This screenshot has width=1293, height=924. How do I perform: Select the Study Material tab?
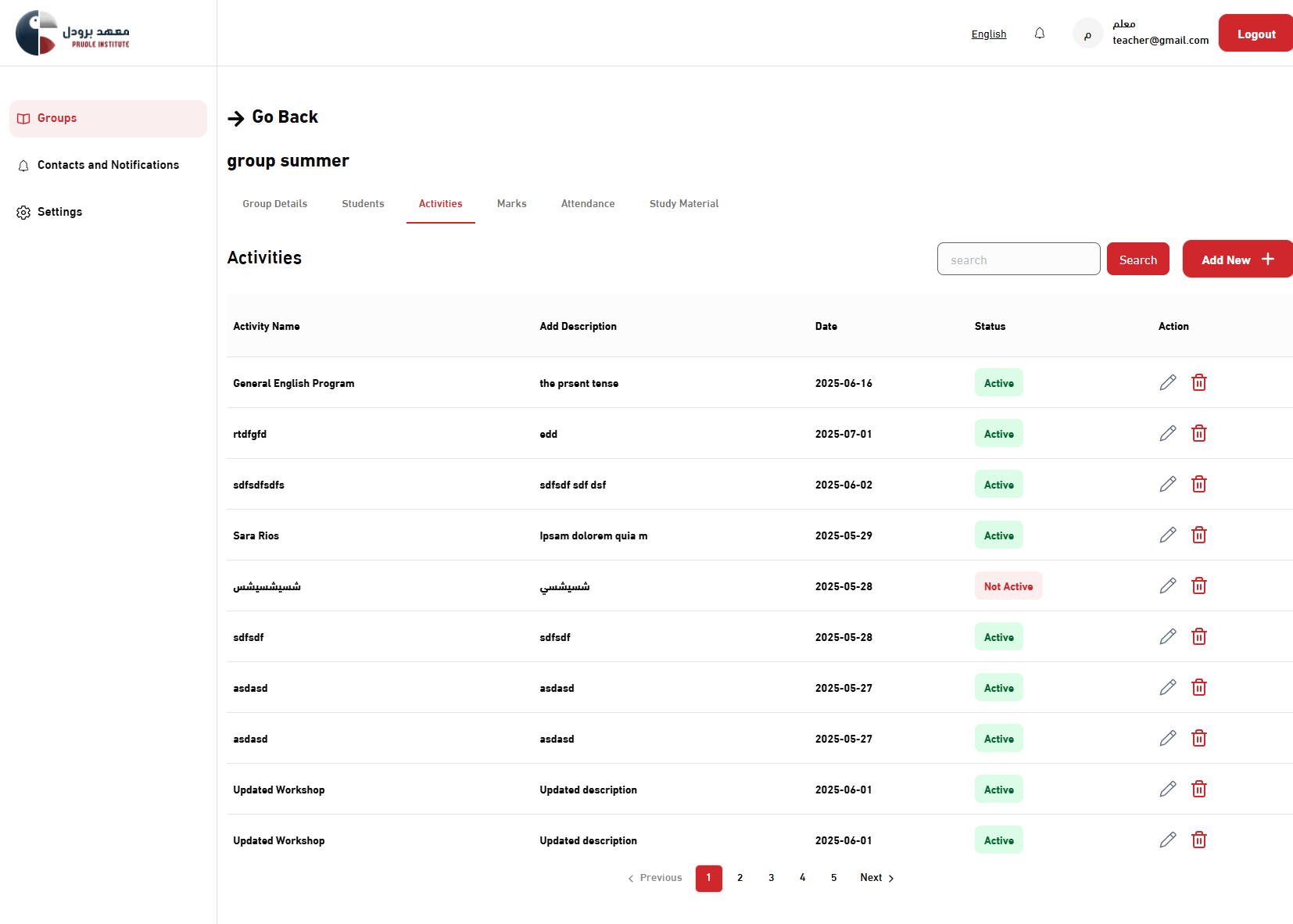[683, 204]
